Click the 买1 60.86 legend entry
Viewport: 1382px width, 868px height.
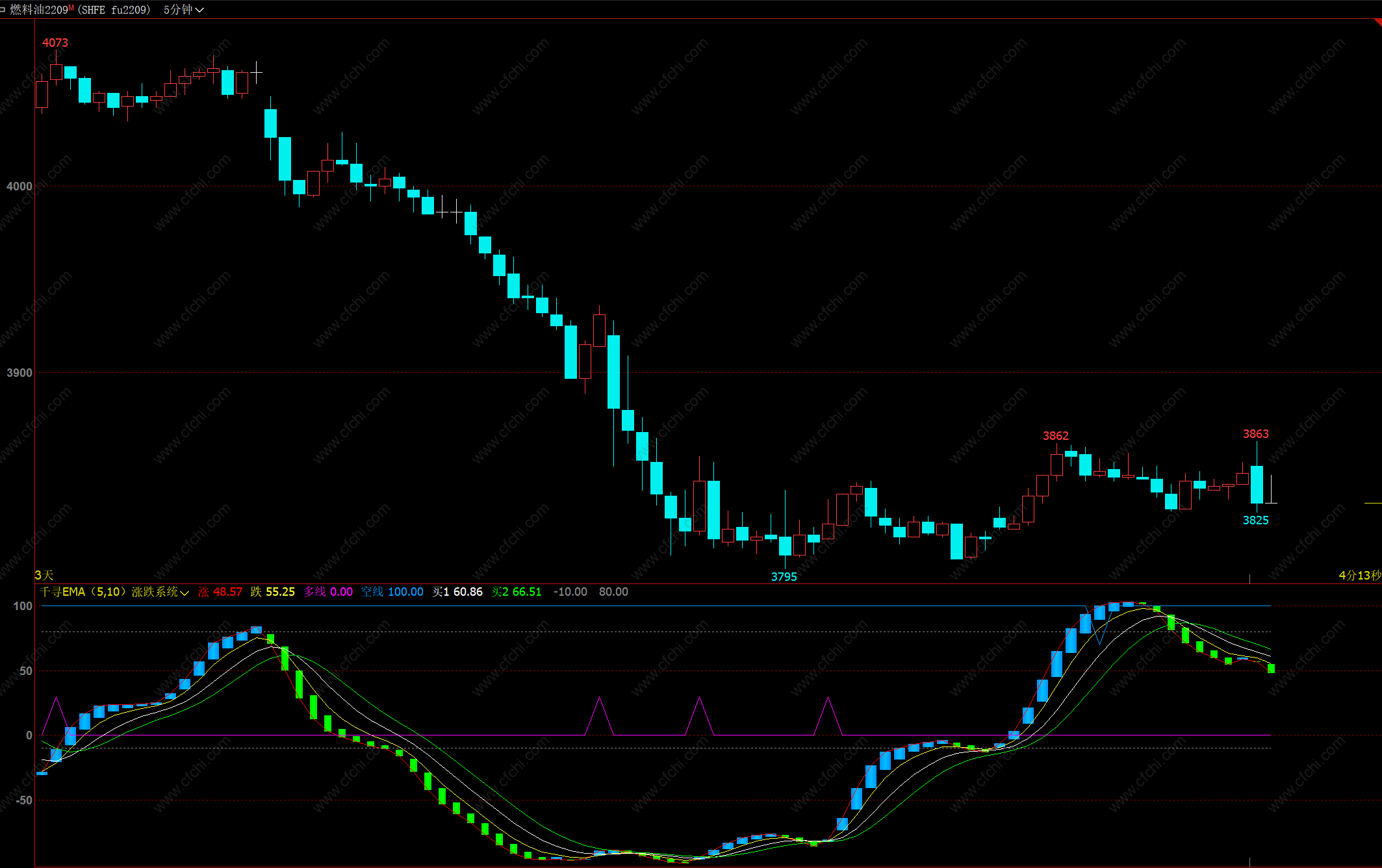click(x=457, y=592)
